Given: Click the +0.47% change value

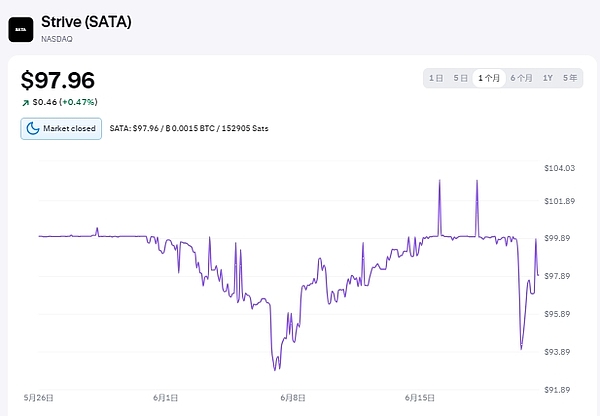Looking at the screenshot, I should click(80, 102).
